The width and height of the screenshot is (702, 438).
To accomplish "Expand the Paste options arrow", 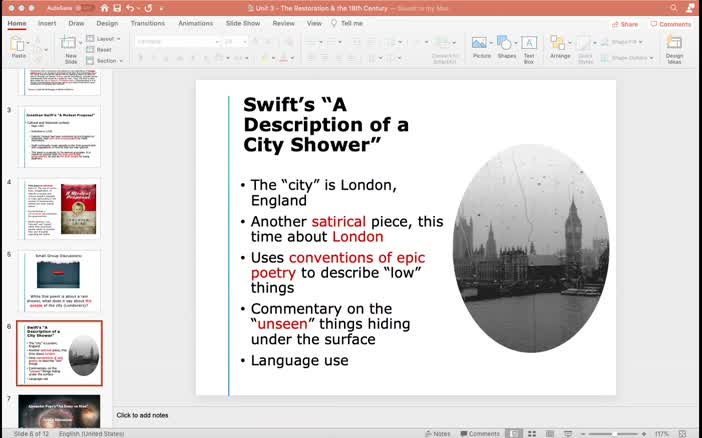I will (28, 43).
